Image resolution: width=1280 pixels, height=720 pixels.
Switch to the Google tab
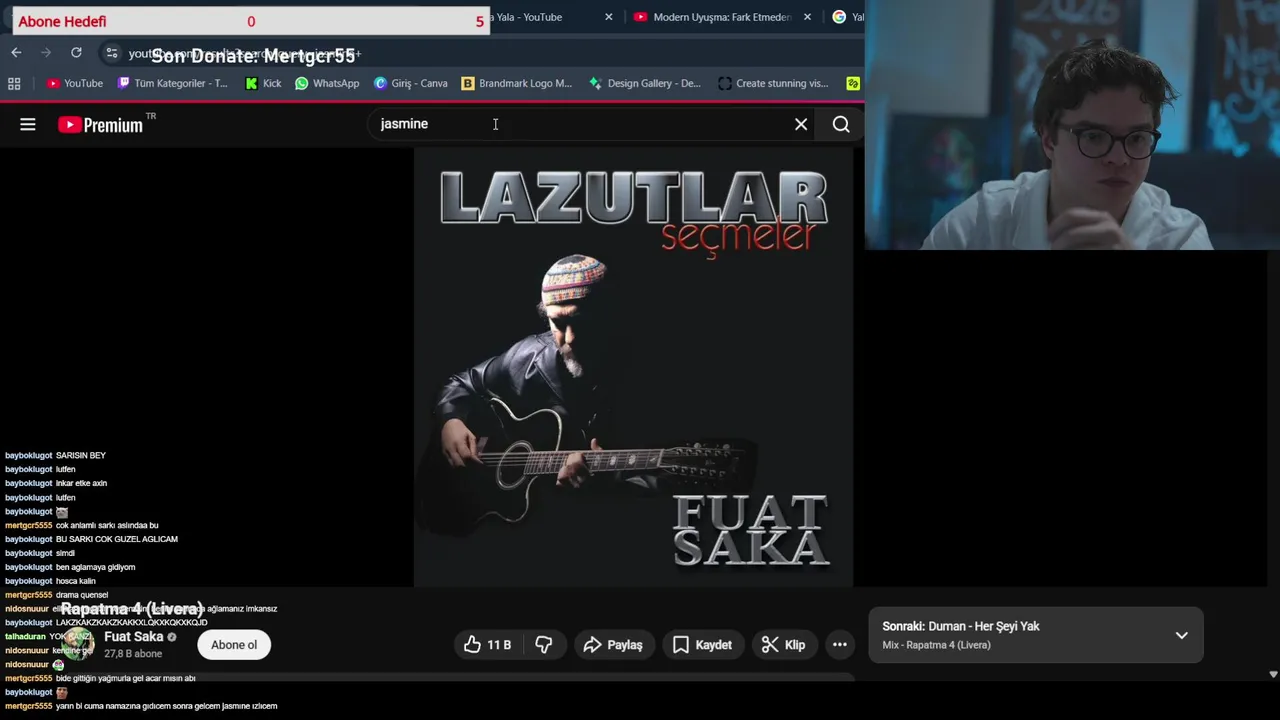[x=846, y=17]
